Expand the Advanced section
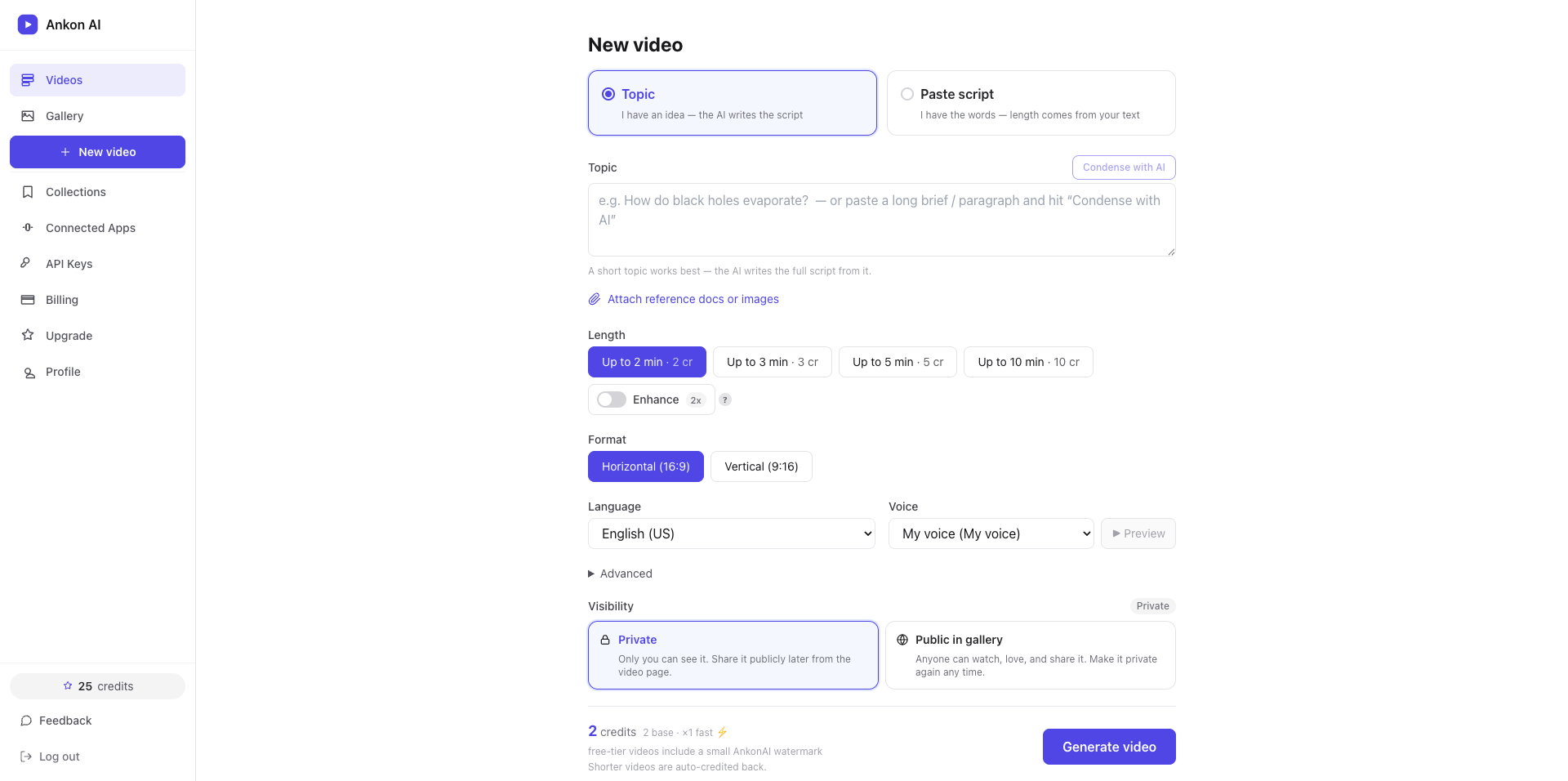The width and height of the screenshot is (1568, 781). [621, 573]
